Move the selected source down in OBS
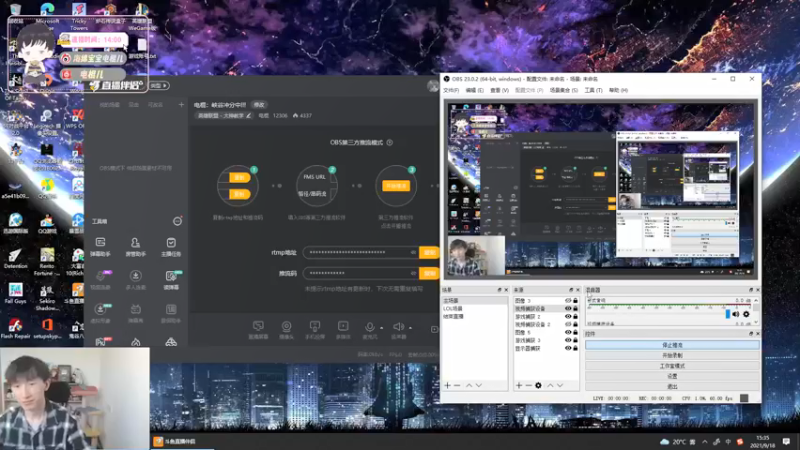The width and height of the screenshot is (800, 450). click(x=560, y=385)
